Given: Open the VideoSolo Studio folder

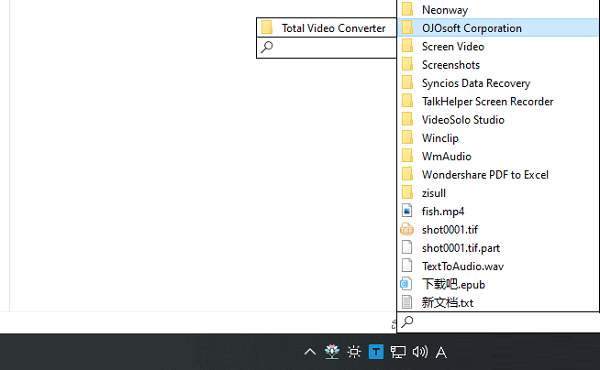Looking at the screenshot, I should click(x=497, y=120).
